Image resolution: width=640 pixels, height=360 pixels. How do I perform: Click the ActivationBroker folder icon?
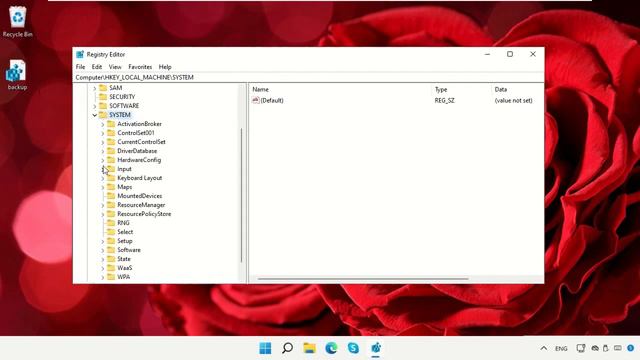click(x=111, y=124)
